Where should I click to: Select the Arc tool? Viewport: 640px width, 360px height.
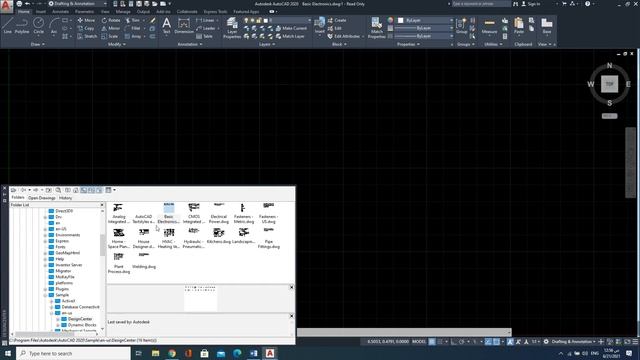(53, 26)
